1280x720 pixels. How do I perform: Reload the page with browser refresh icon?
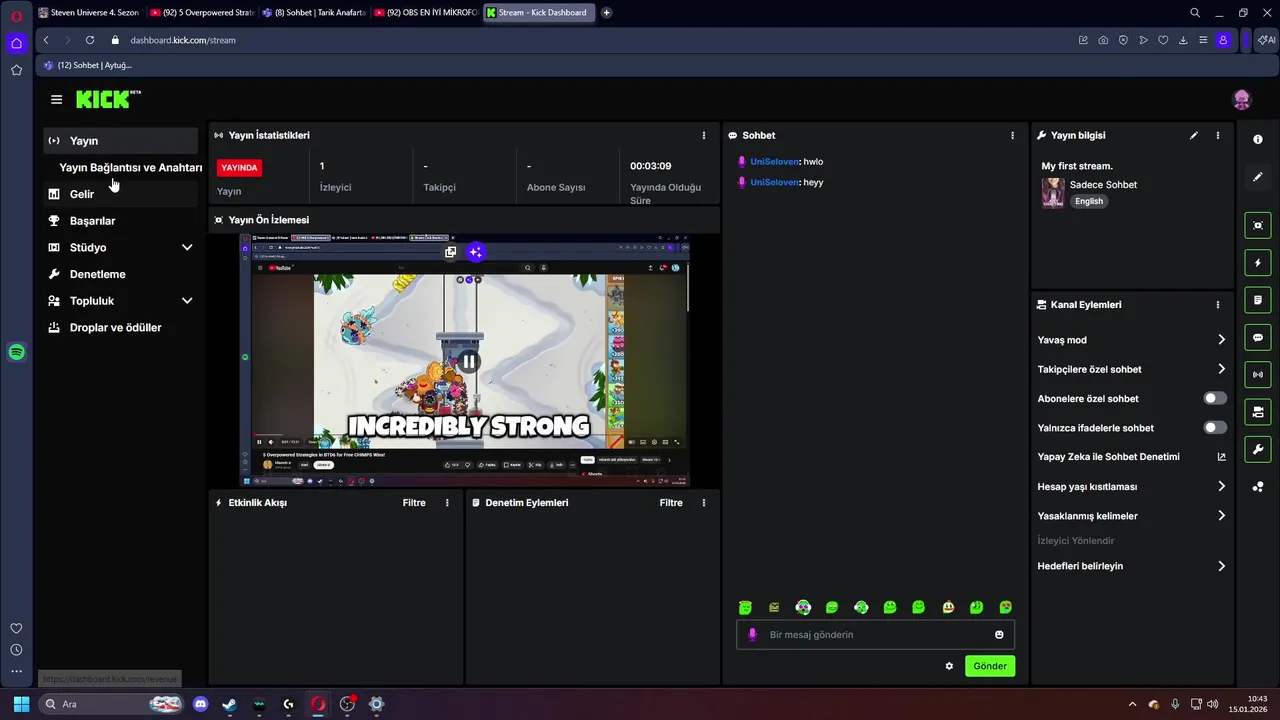(x=90, y=40)
